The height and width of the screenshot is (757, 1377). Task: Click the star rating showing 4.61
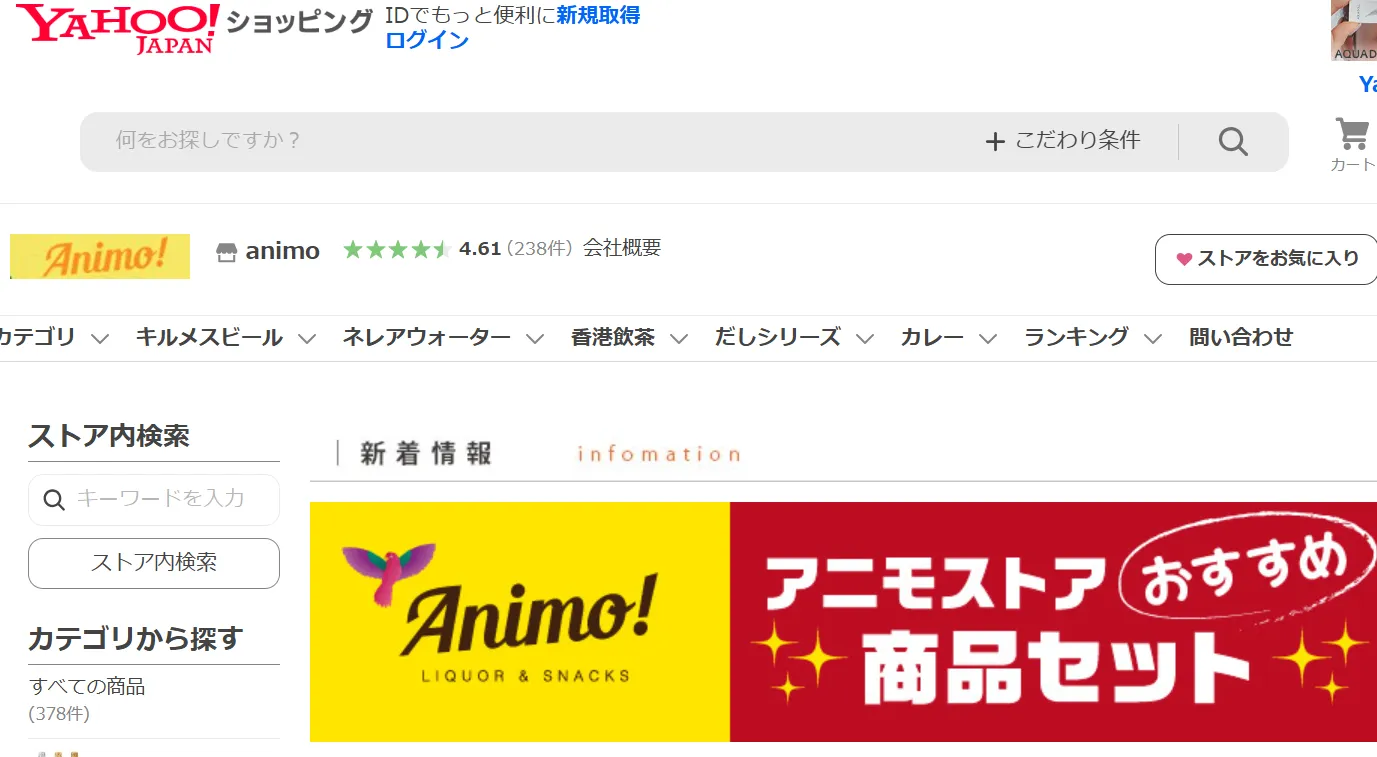[396, 249]
